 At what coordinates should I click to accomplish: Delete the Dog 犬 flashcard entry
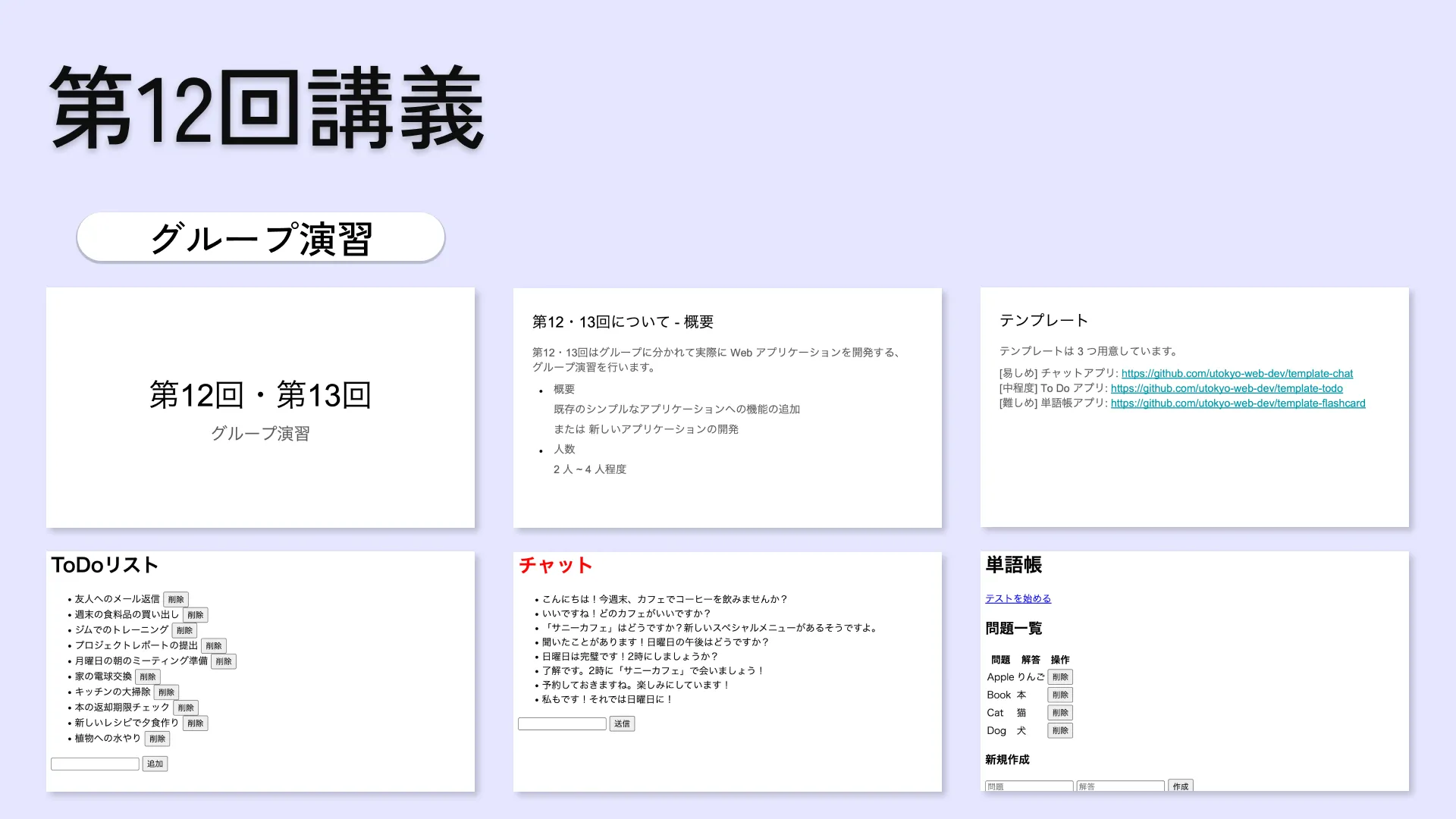pyautogui.click(x=1059, y=730)
